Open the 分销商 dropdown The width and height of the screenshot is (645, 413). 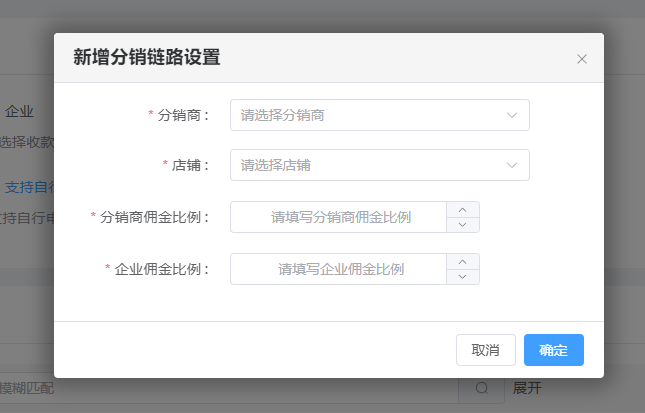tap(380, 115)
